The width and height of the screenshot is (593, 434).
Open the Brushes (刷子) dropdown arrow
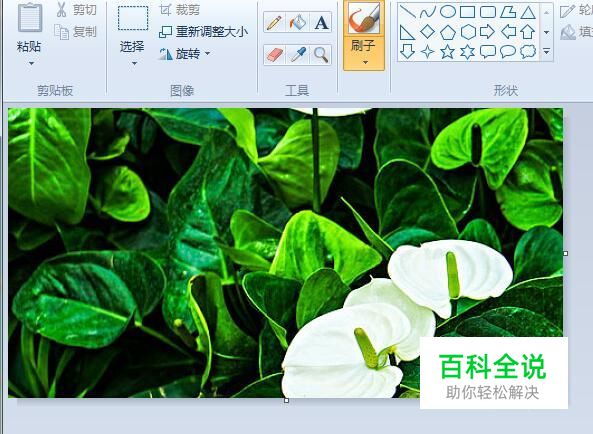(x=365, y=62)
